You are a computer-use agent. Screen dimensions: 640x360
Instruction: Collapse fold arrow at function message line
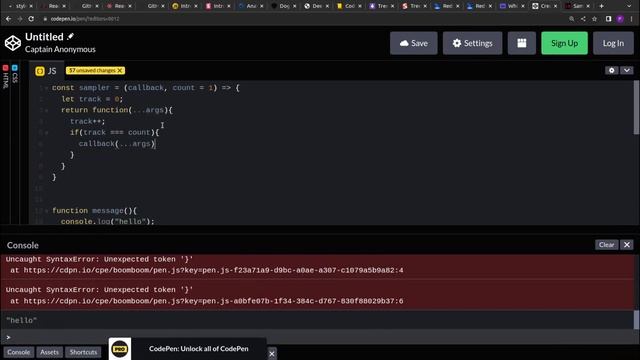coord(47,211)
